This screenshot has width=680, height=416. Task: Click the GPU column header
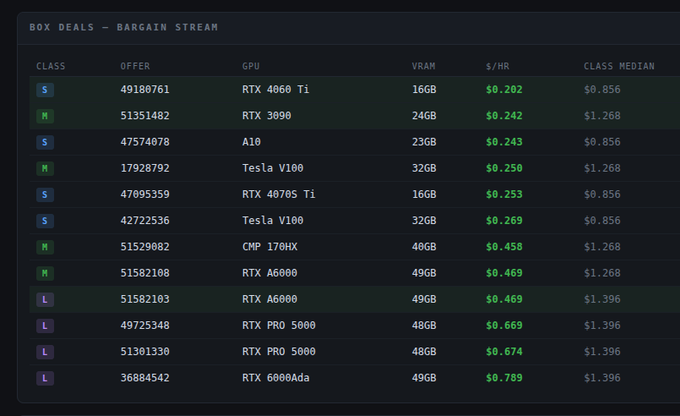click(x=251, y=66)
